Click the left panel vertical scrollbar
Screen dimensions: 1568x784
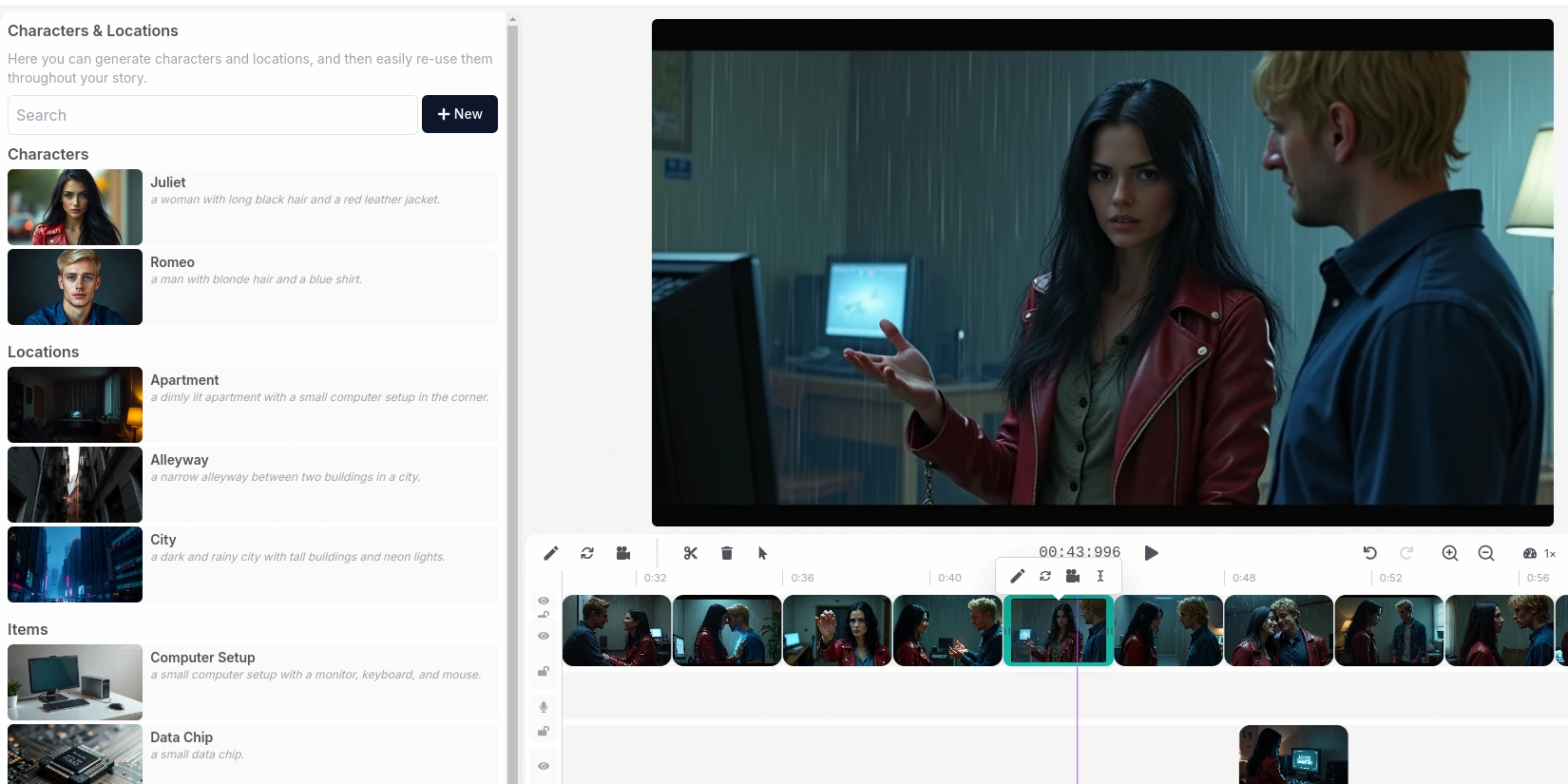pyautogui.click(x=512, y=380)
